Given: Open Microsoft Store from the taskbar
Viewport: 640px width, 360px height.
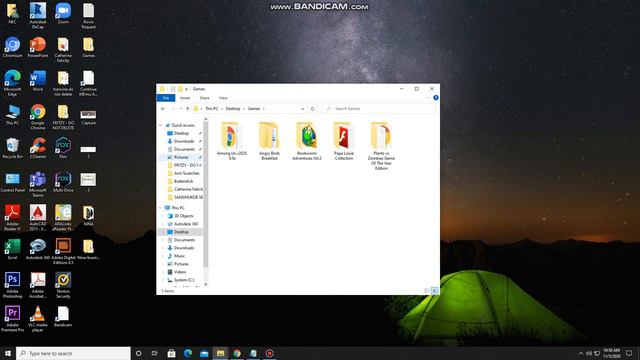Looking at the screenshot, I should coord(171,353).
